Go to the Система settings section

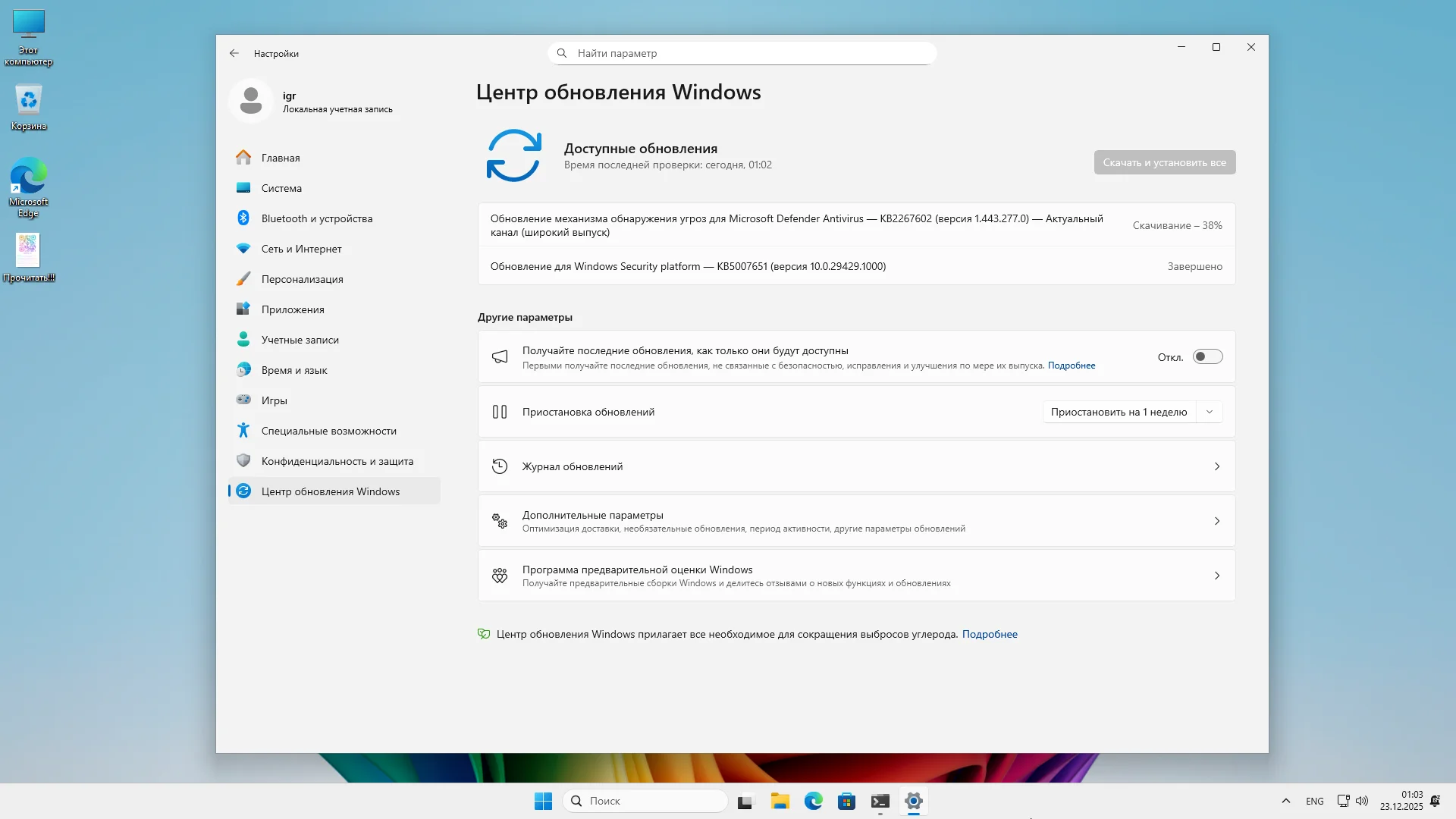281,188
